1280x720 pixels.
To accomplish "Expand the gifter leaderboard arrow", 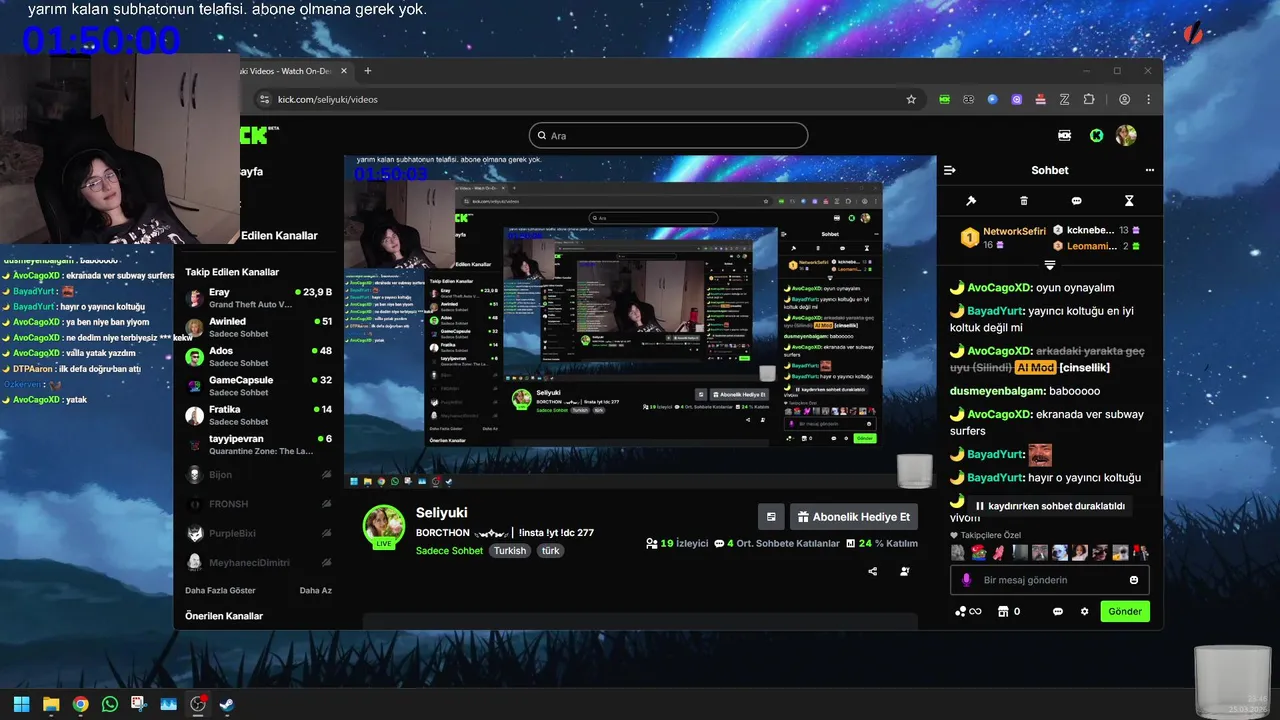I will click(1050, 265).
